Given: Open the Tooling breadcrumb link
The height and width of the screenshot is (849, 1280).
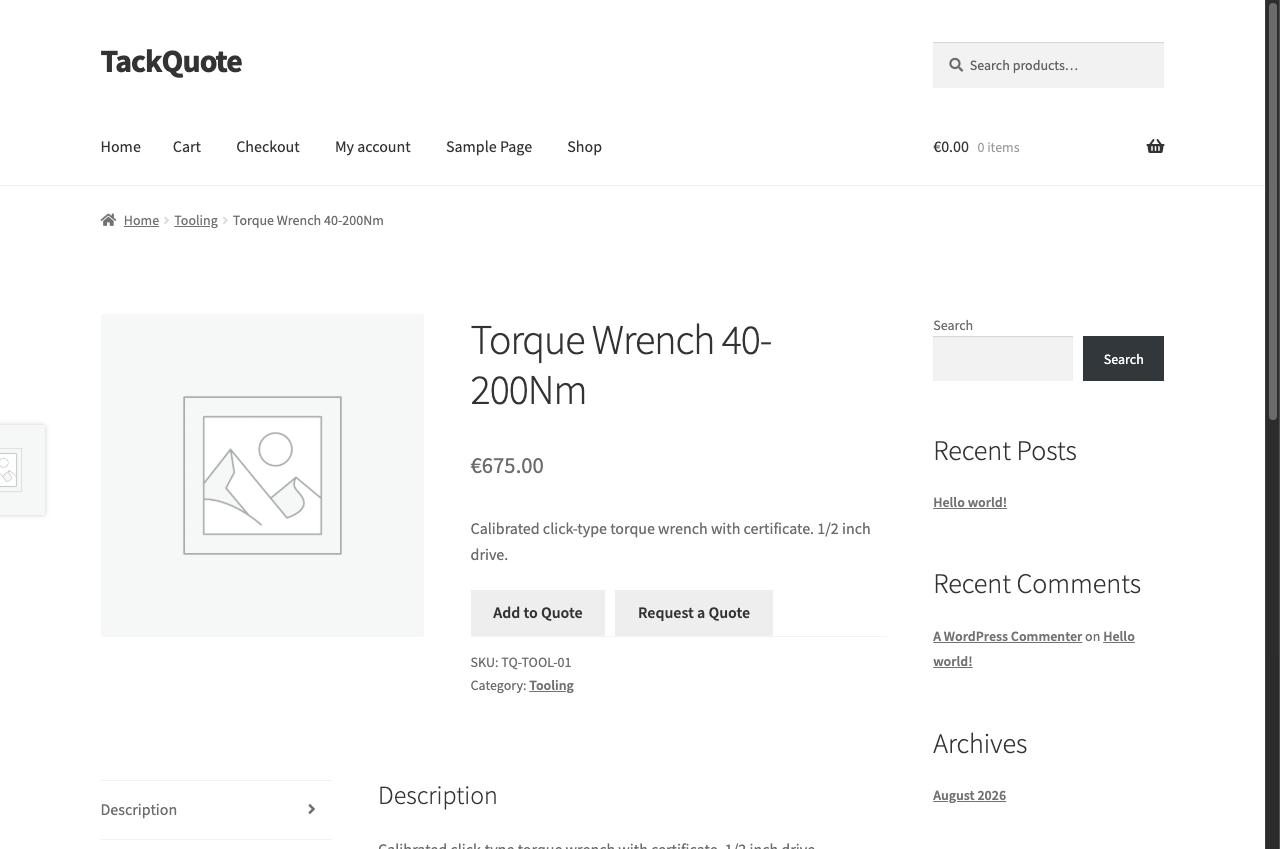Looking at the screenshot, I should (x=196, y=220).
